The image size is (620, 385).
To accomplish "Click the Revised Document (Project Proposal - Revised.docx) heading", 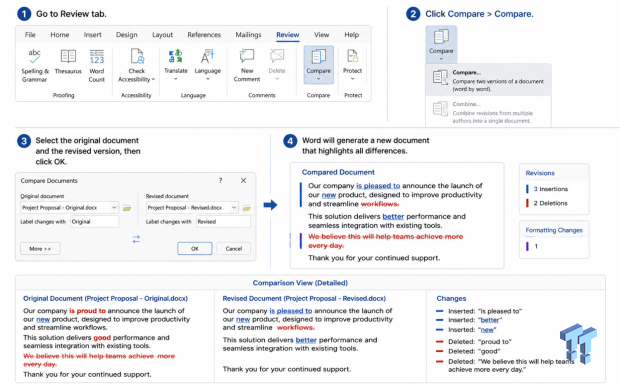I will [304, 298].
